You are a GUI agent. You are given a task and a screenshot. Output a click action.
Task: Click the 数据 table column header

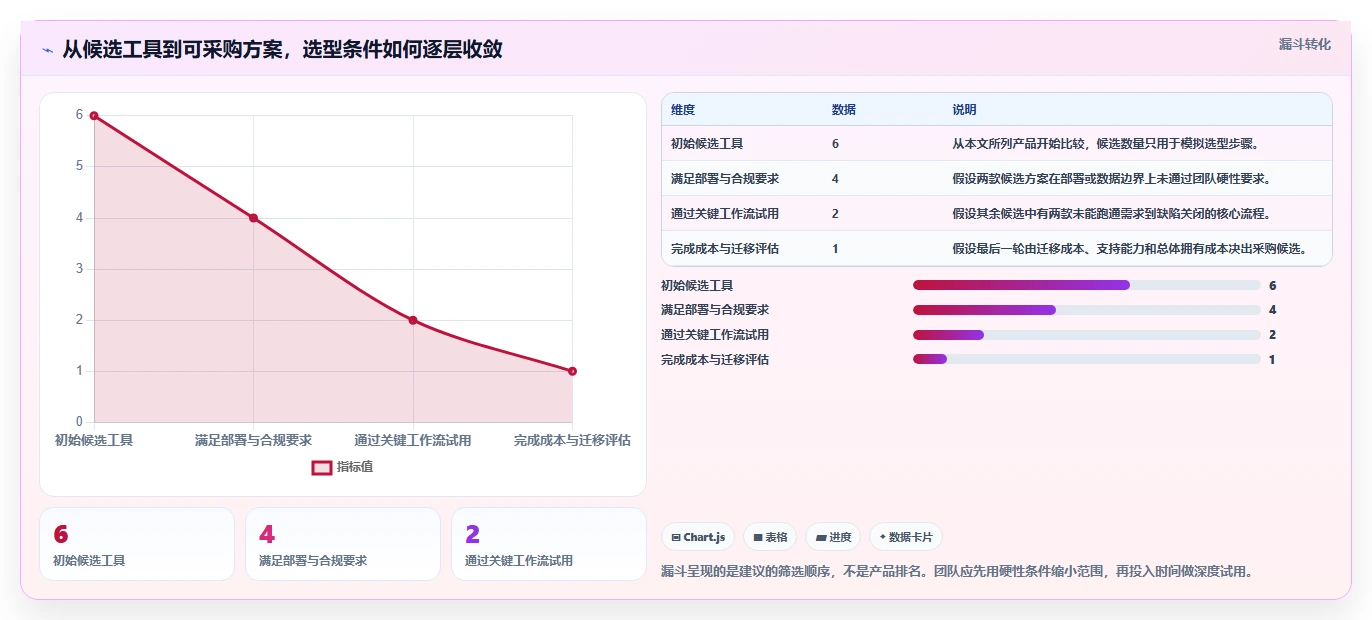click(x=843, y=109)
